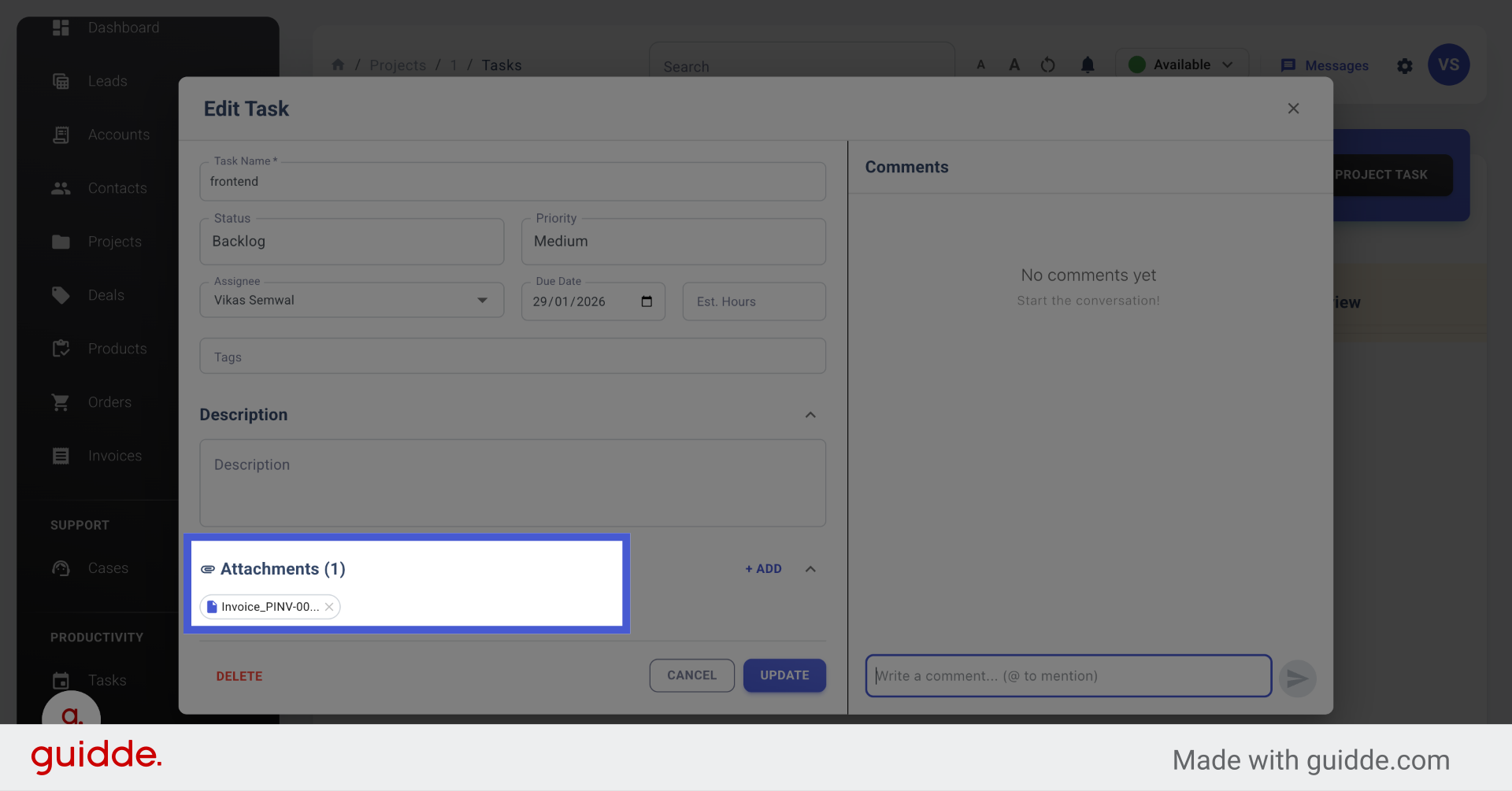Close the Edit Task dialog

(1293, 109)
